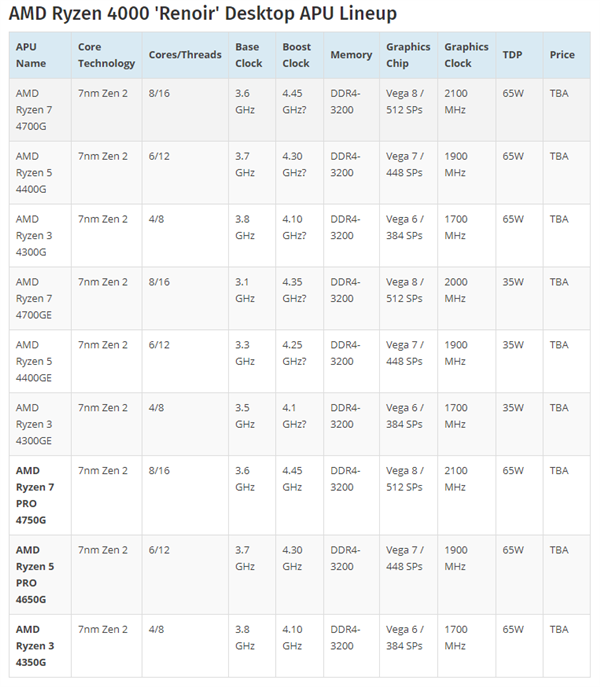Screen dimensions: 600x687
Task: Click the bold AMD Ryzen 3 4350G name
Action: [x=33, y=646]
